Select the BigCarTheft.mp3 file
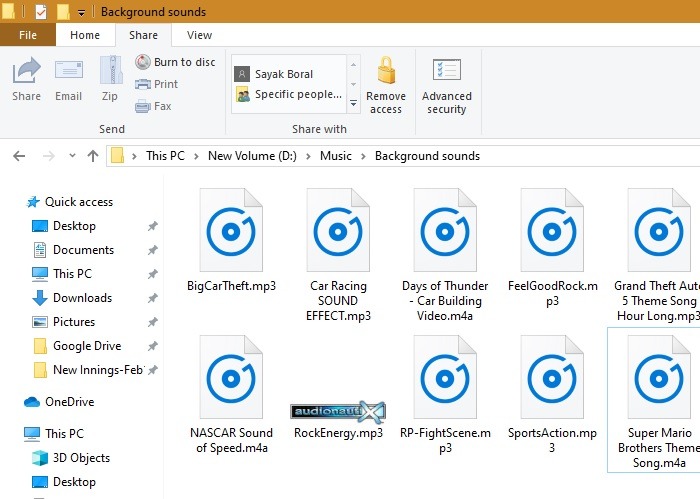The image size is (700, 499). (231, 240)
